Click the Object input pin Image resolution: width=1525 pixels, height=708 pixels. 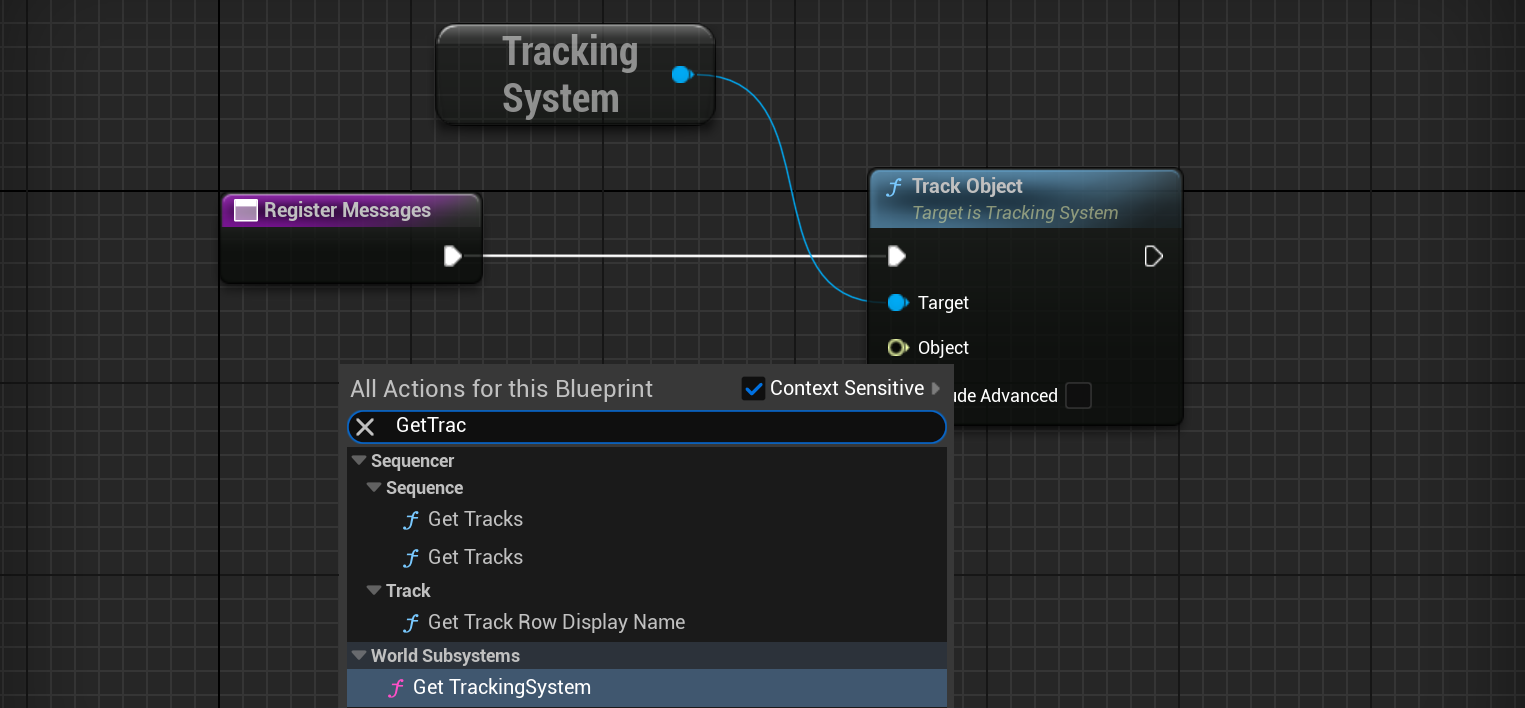click(897, 348)
